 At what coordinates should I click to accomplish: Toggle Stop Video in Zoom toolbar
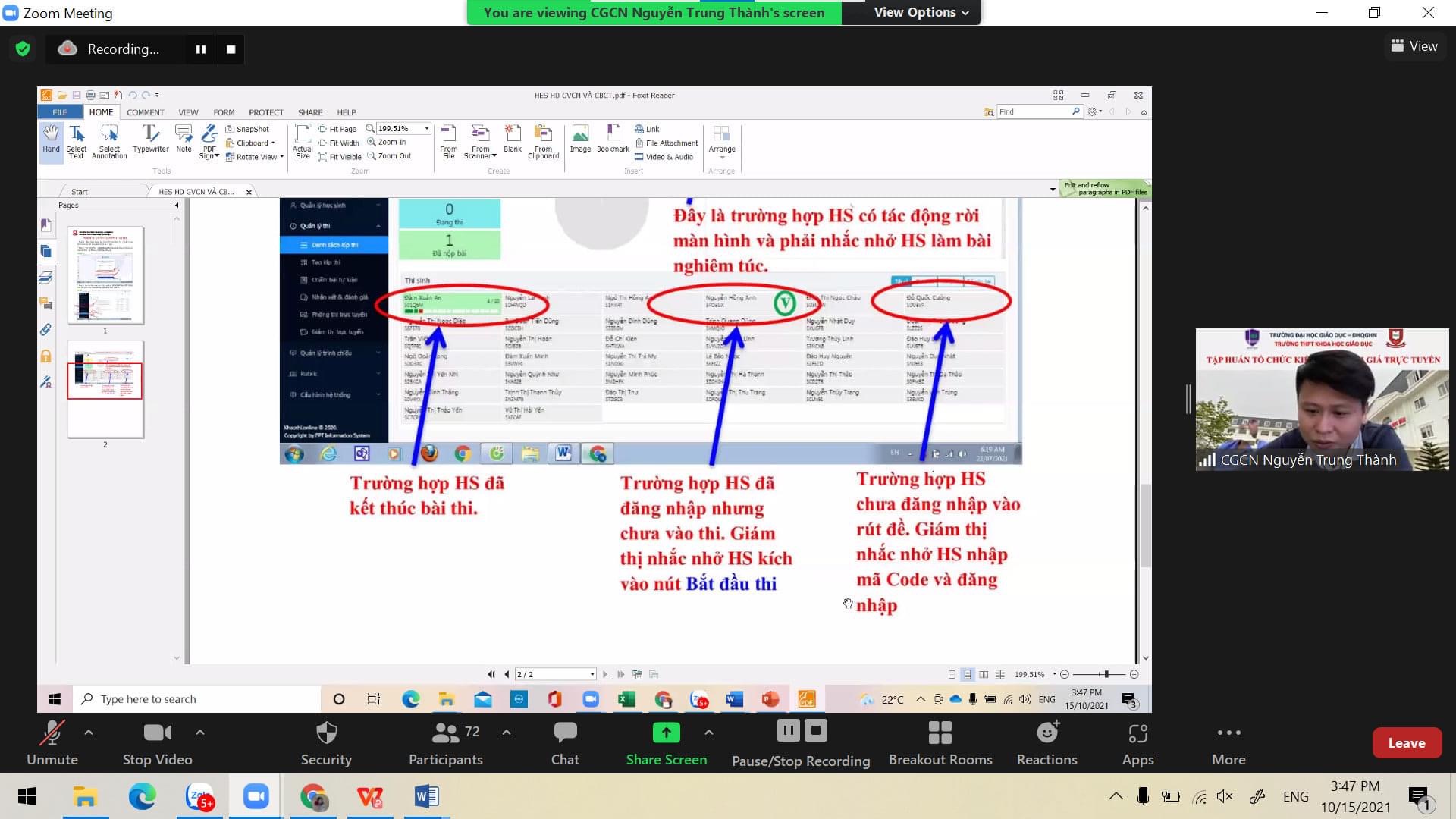point(156,742)
